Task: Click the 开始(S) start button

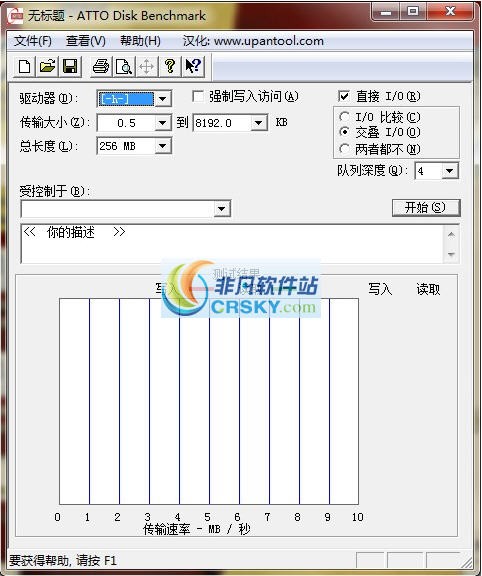Action: 426,208
